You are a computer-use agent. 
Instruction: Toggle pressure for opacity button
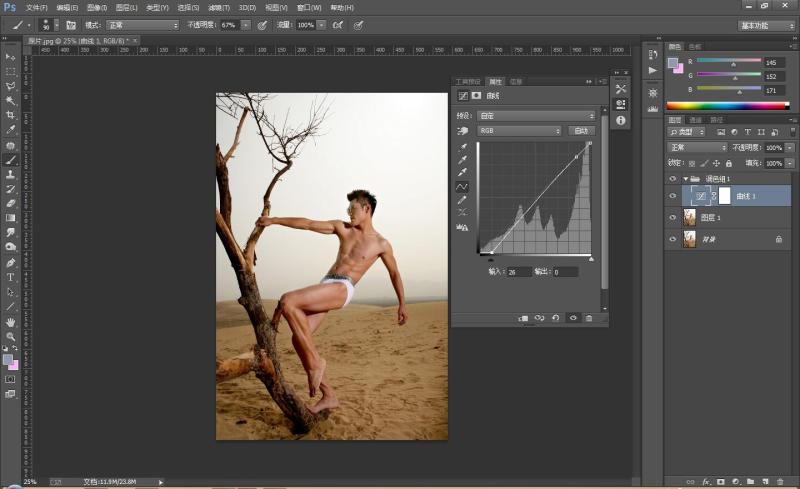(262, 25)
